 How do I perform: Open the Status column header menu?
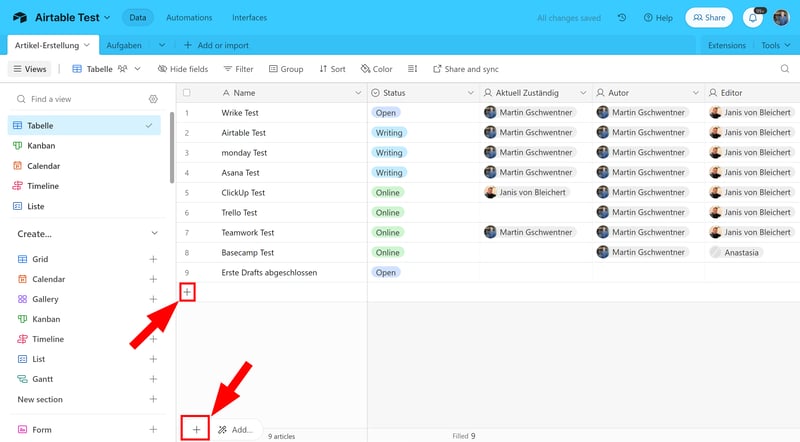click(470, 93)
